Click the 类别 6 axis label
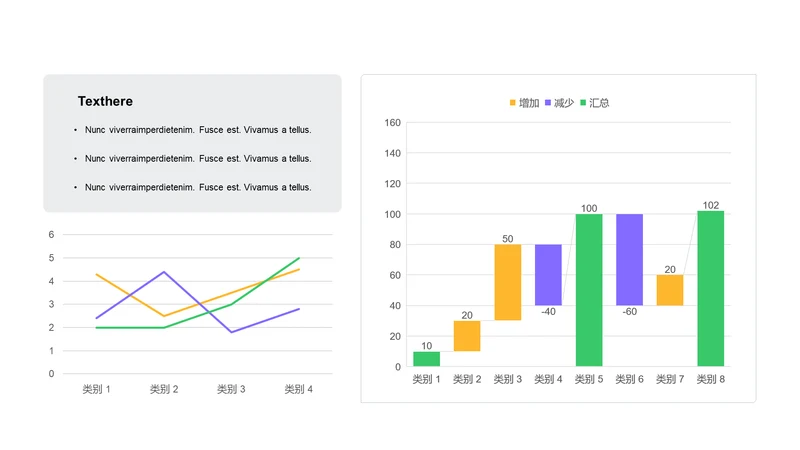Viewport: 800px width, 450px height. [x=630, y=379]
